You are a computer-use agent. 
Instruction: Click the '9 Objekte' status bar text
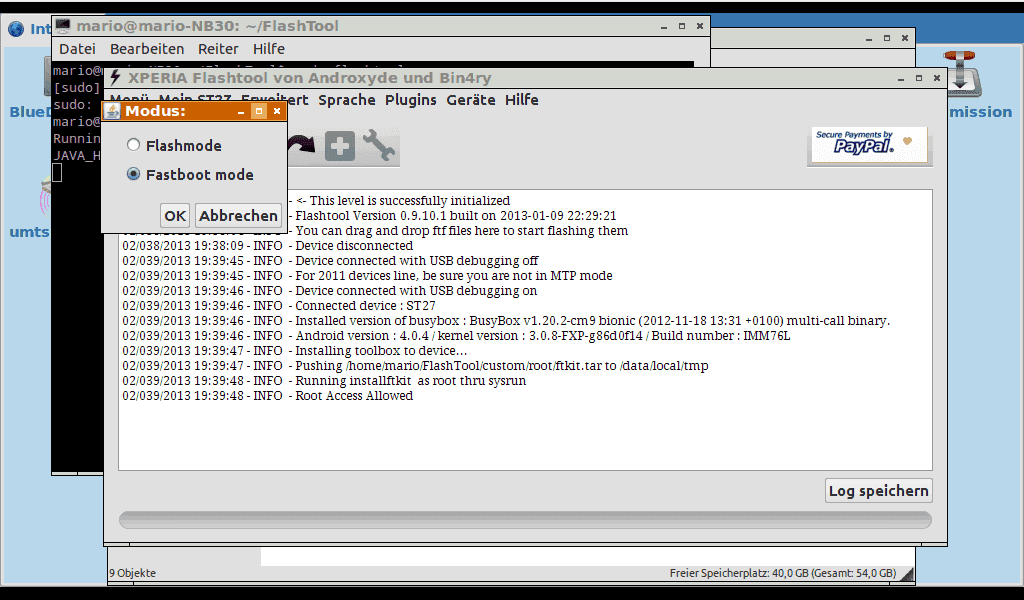pos(133,573)
